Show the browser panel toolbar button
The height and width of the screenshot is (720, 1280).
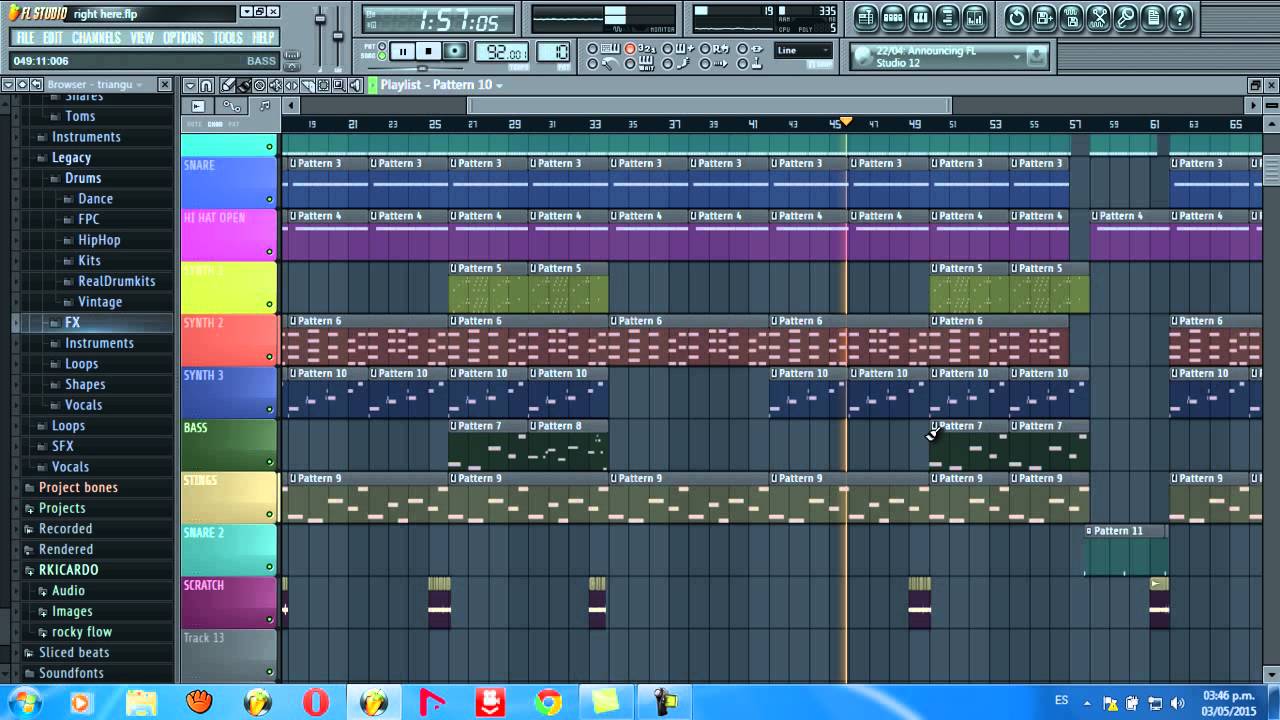pyautogui.click(x=947, y=17)
